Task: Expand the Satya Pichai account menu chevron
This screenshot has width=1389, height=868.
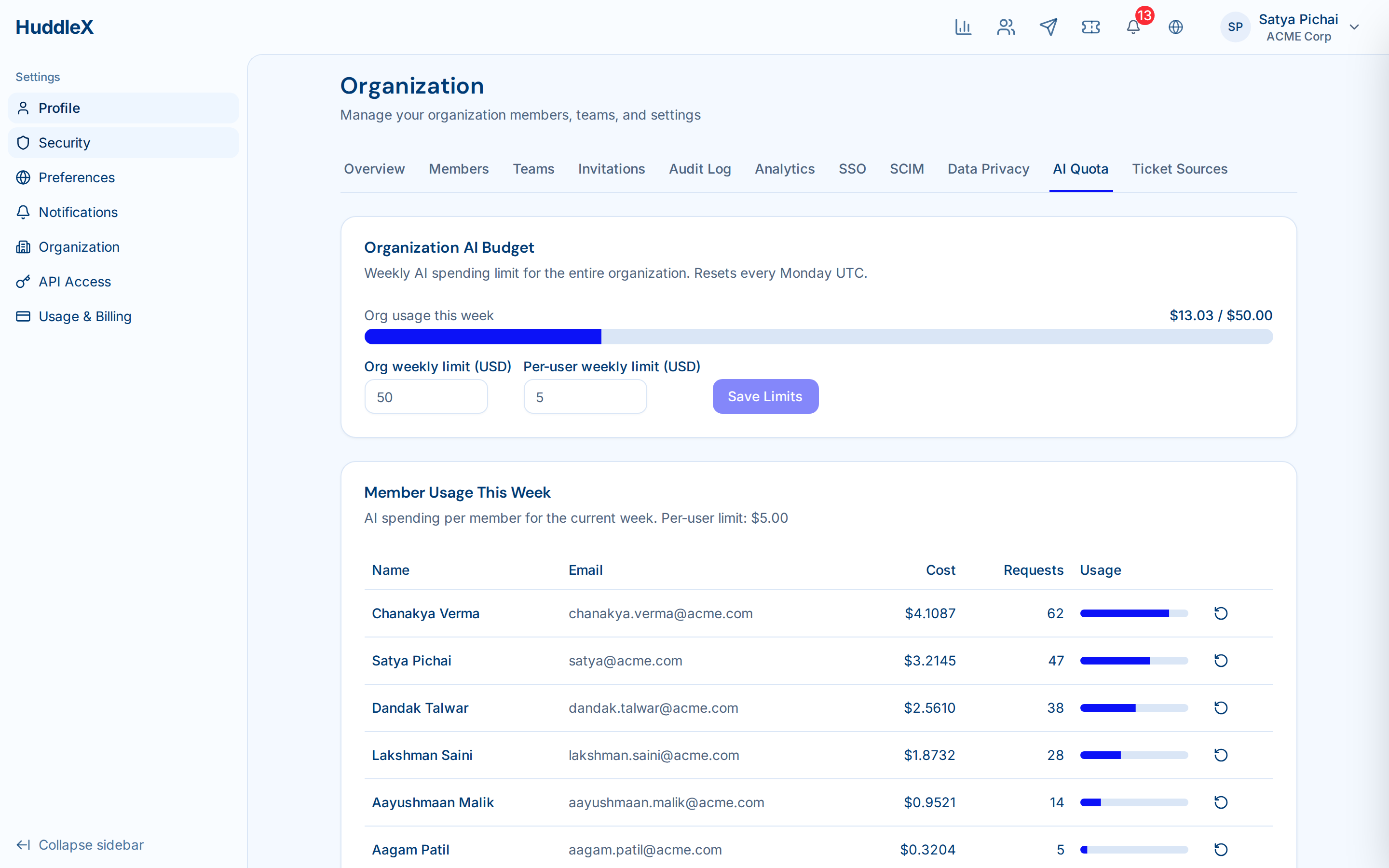Action: [x=1354, y=27]
